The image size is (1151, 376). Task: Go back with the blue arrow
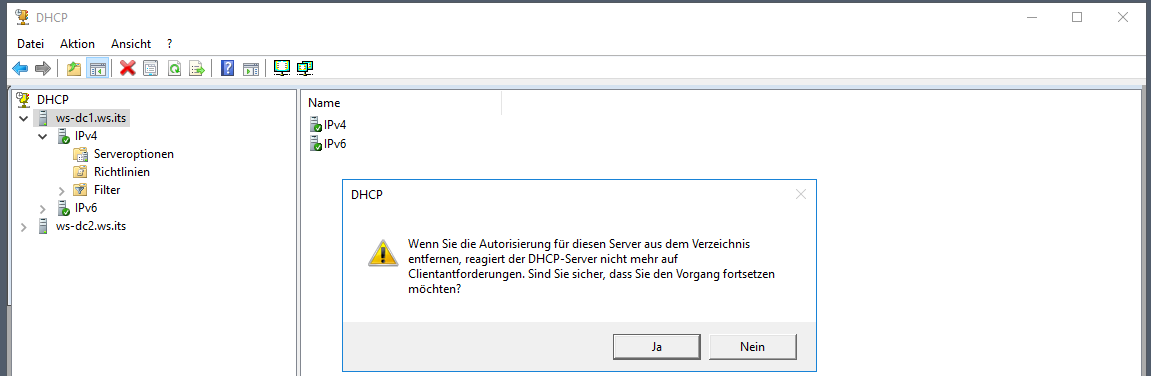[x=21, y=68]
